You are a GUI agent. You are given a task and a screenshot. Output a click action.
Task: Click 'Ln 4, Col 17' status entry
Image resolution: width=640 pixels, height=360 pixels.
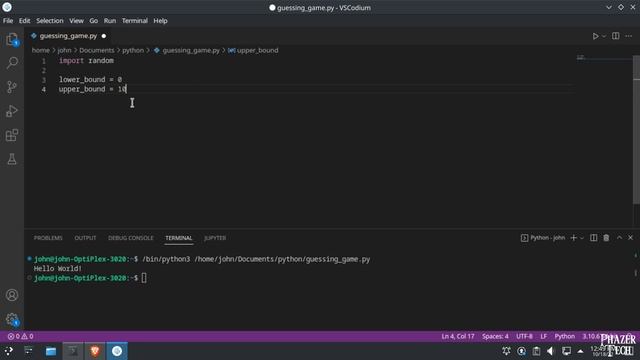(458, 336)
